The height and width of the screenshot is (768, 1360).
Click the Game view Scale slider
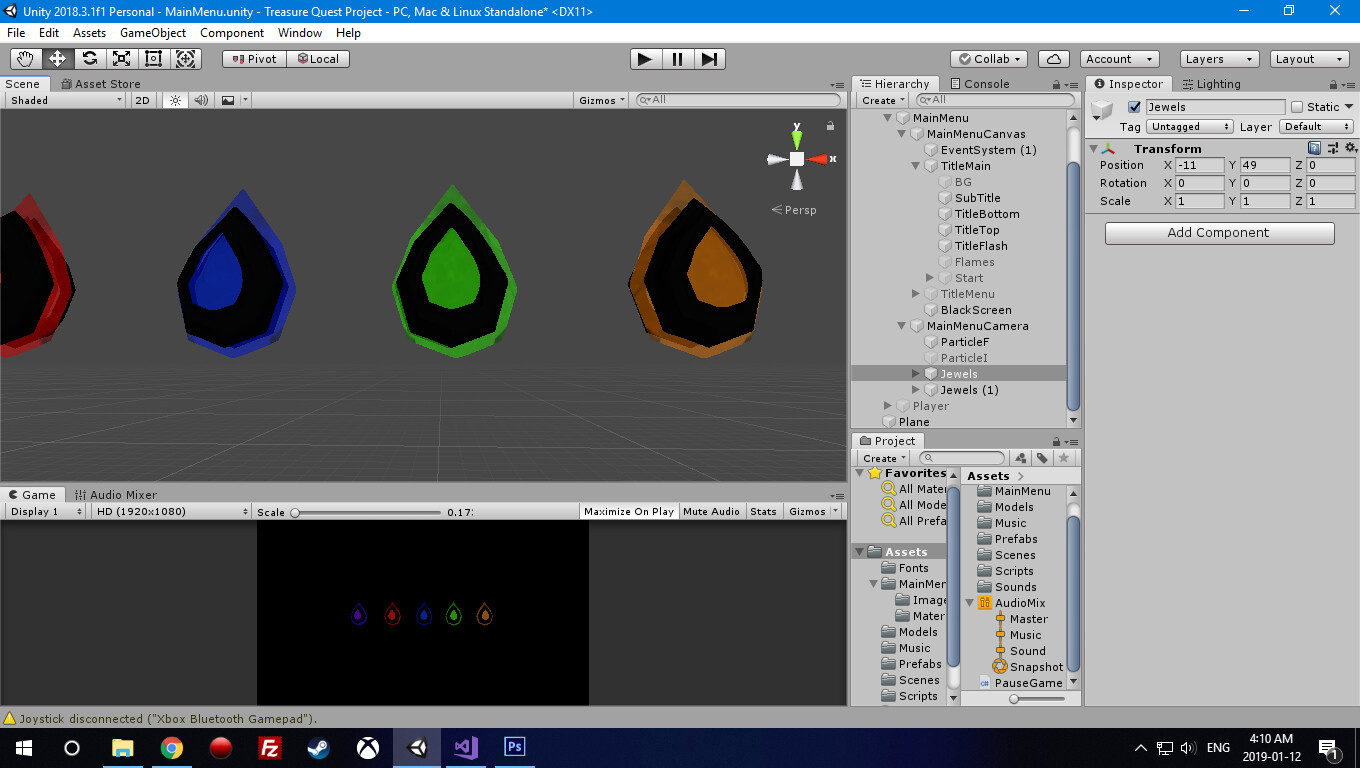[x=366, y=512]
